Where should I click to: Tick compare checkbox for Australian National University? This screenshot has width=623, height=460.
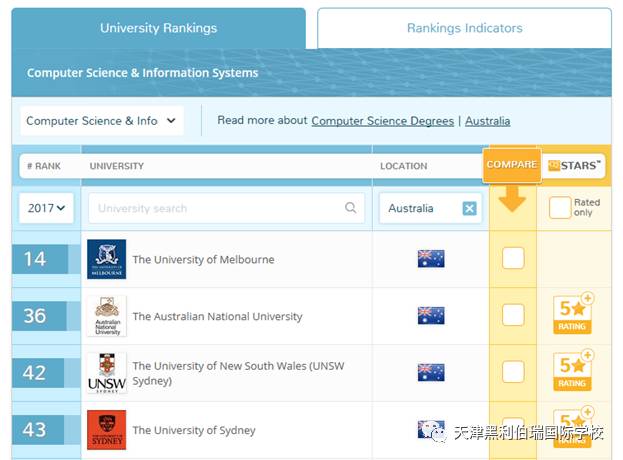pos(513,315)
